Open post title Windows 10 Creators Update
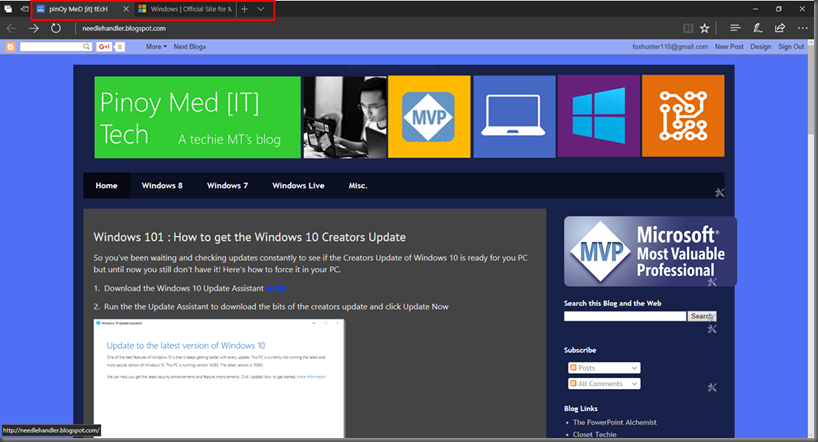 point(249,237)
